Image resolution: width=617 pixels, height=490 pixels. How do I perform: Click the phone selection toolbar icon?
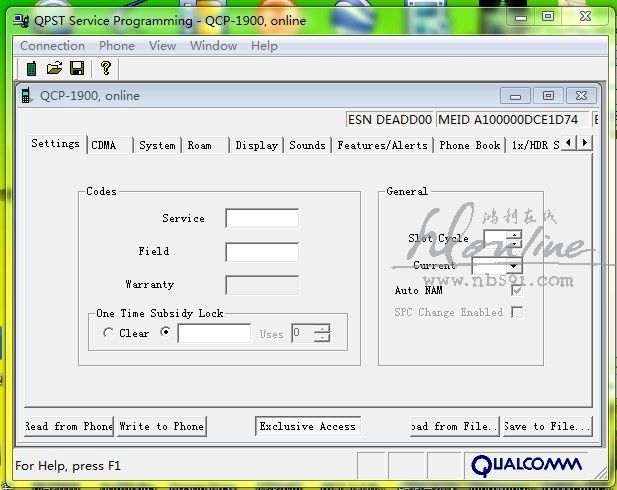click(x=31, y=68)
